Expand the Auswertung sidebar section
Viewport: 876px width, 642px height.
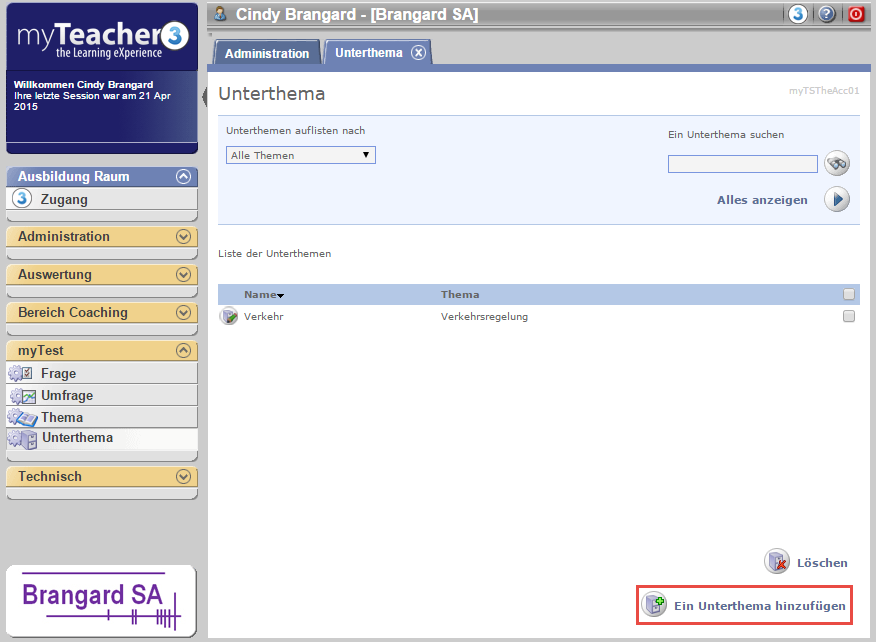pos(182,275)
